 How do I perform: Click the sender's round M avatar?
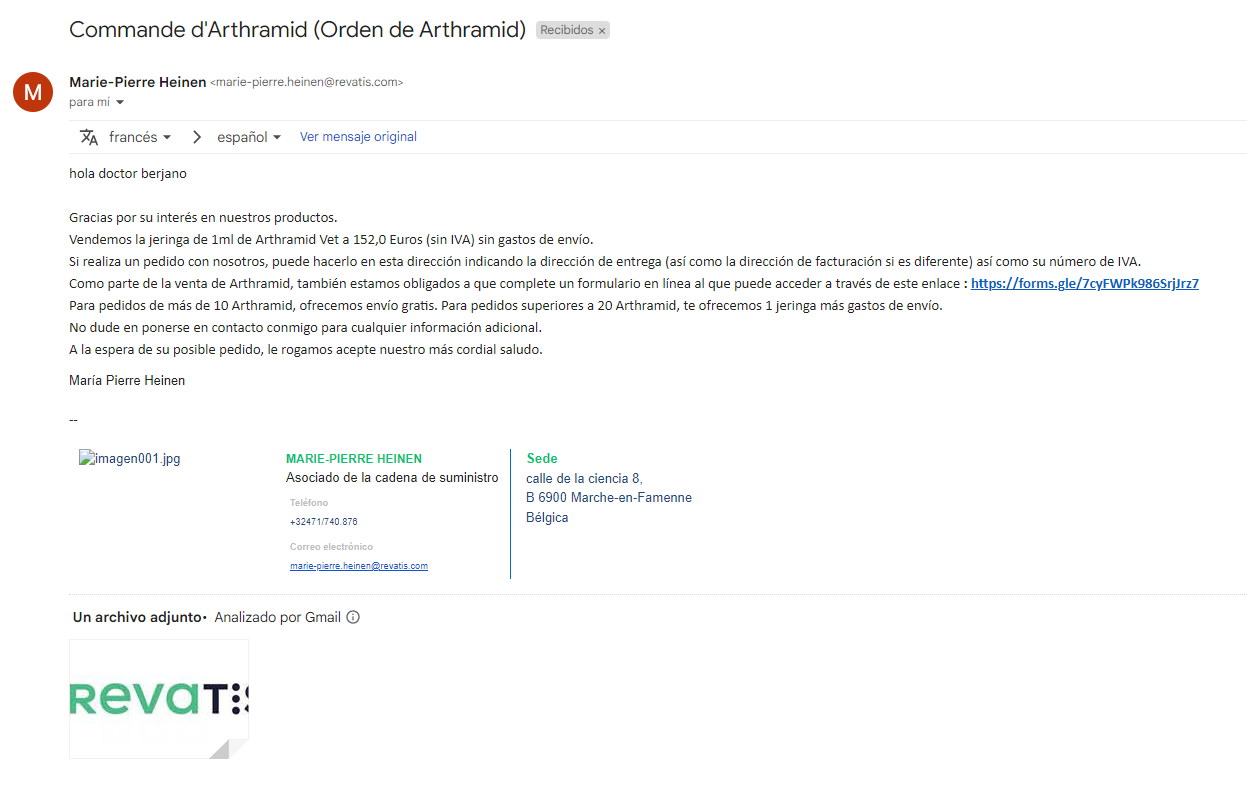pyautogui.click(x=33, y=92)
